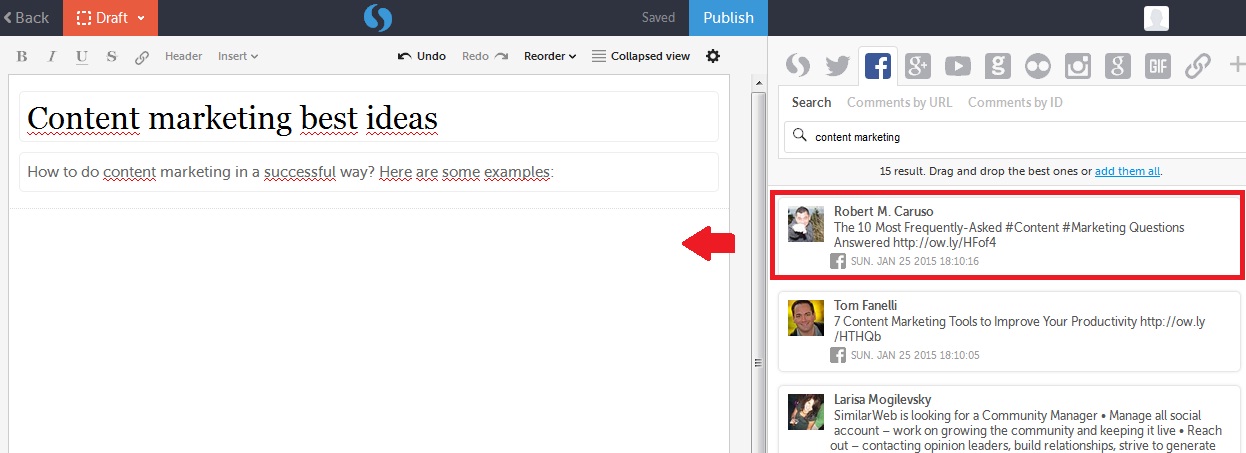The width and height of the screenshot is (1246, 453).
Task: Open the Insert dropdown
Action: click(238, 56)
